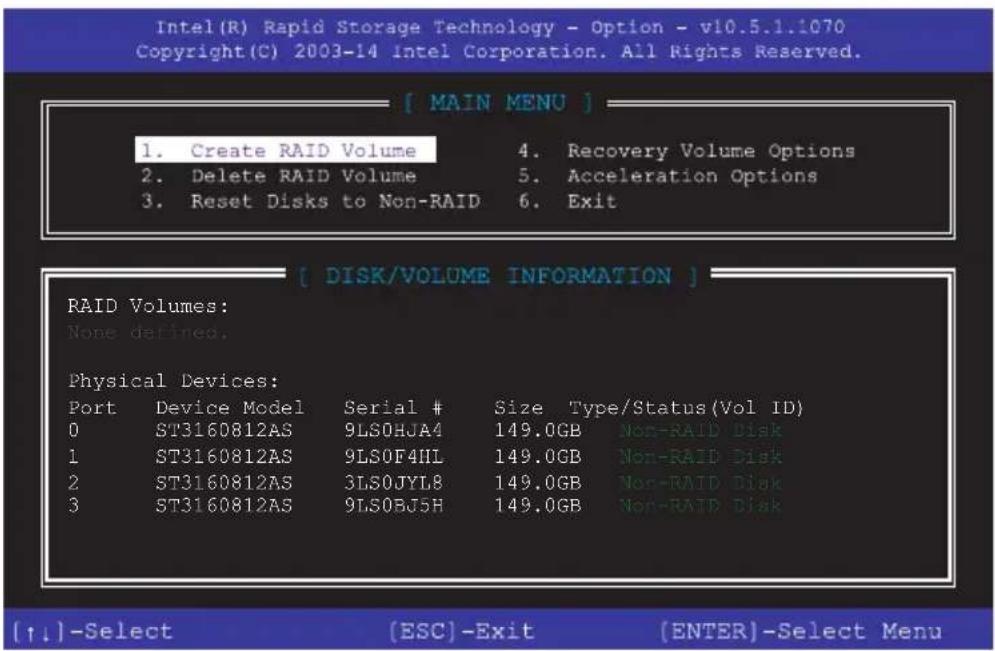The height and width of the screenshot is (651, 995).
Task: Open Acceleration Options entry
Action: (x=668, y=176)
